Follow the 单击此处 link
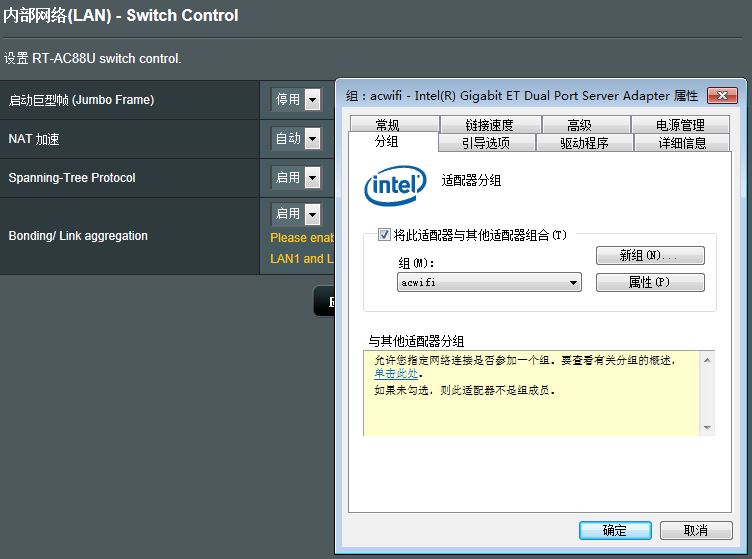Image resolution: width=752 pixels, height=559 pixels. (396, 373)
